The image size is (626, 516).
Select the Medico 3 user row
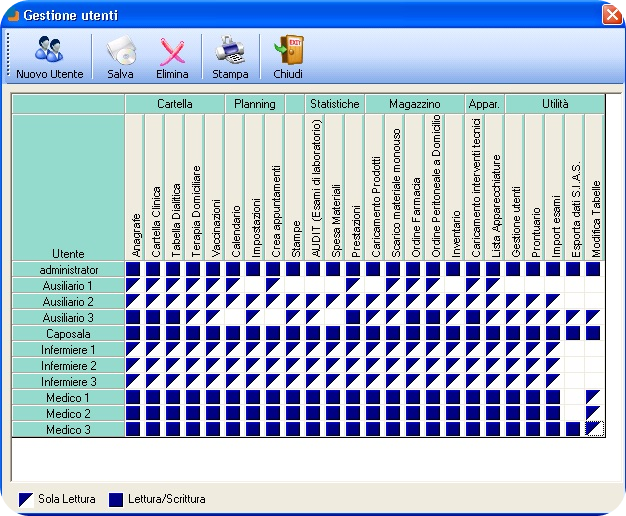click(x=68, y=429)
